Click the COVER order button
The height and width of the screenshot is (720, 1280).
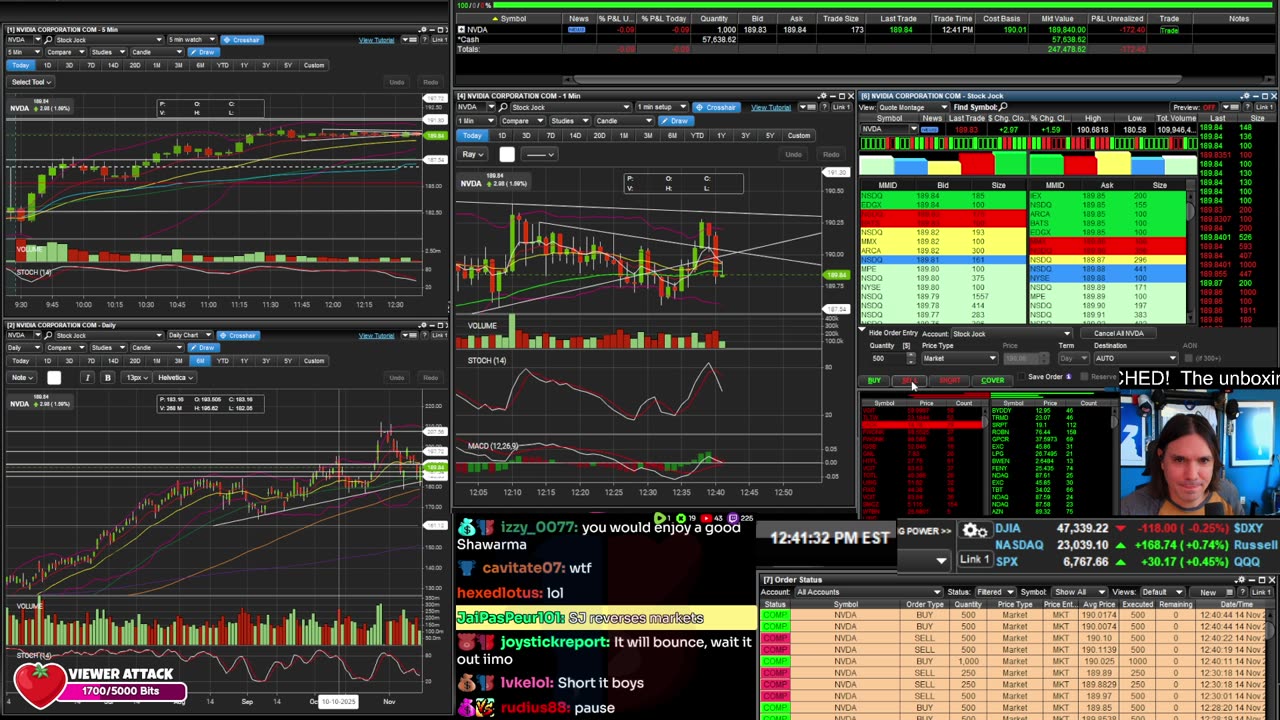click(992, 380)
